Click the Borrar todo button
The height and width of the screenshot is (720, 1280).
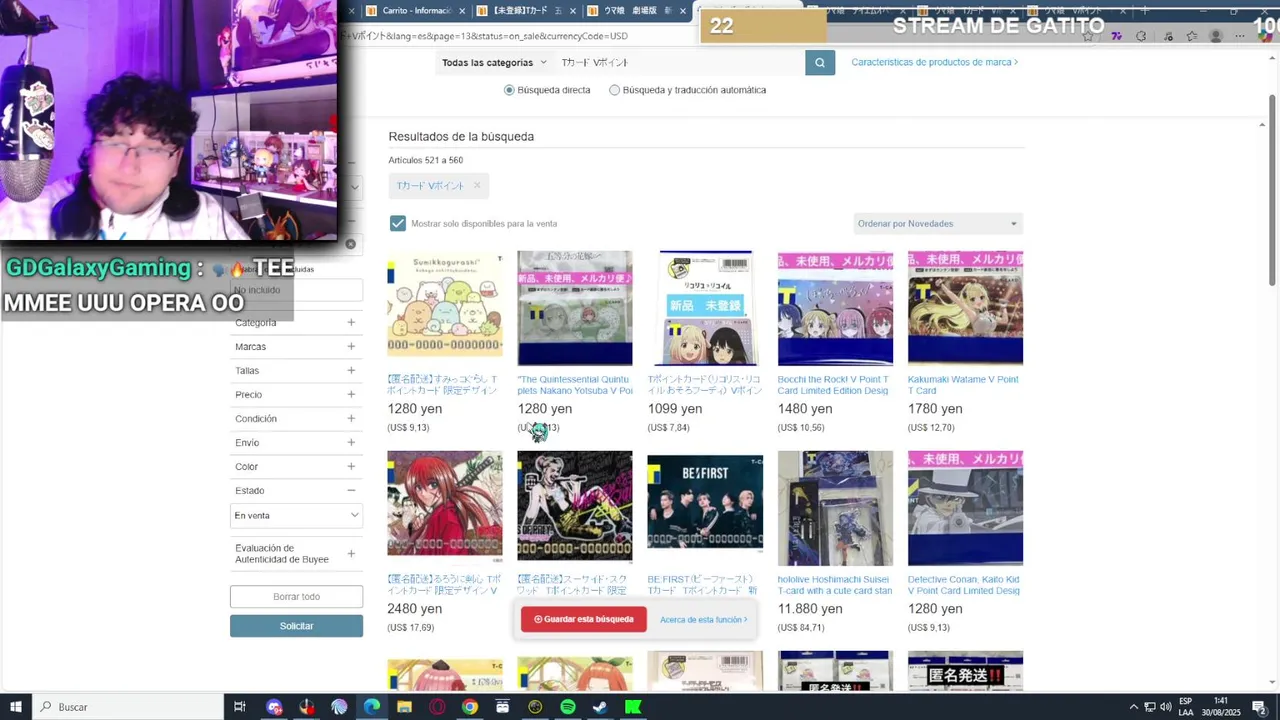click(x=296, y=597)
